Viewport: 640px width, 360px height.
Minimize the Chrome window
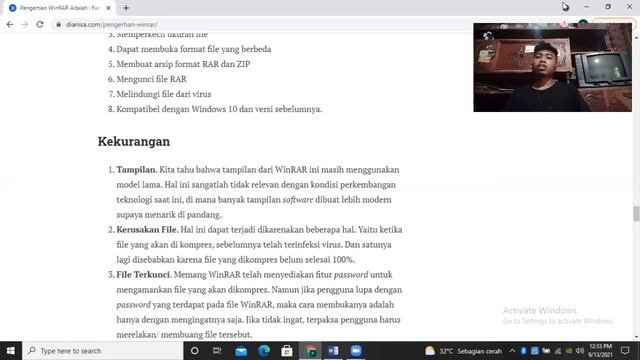point(587,7)
